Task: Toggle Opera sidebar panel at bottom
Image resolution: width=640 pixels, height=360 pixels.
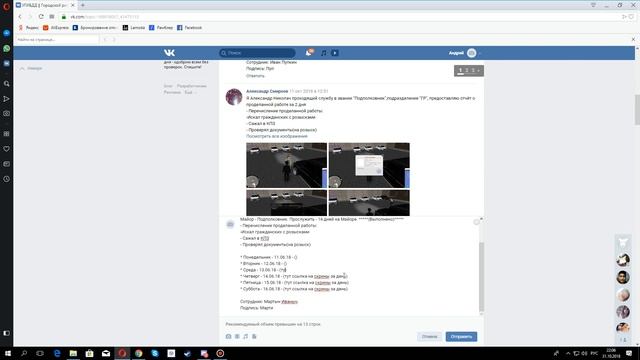Action: 7,333
